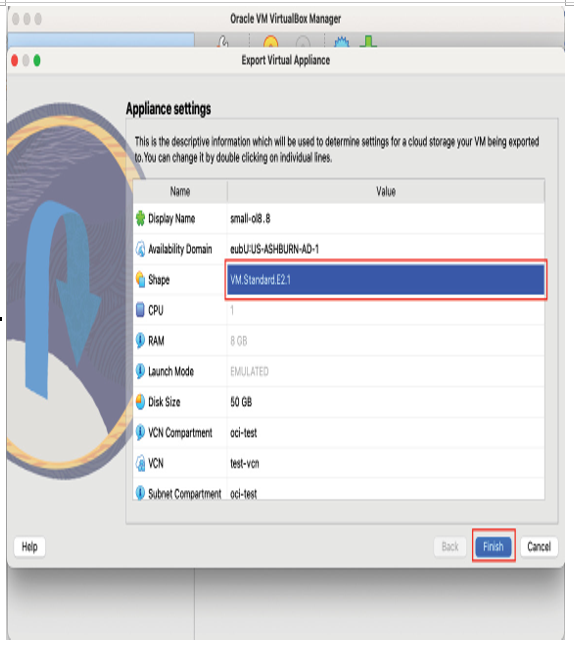Click the CPU chip icon
The height and width of the screenshot is (649, 574).
point(140,310)
